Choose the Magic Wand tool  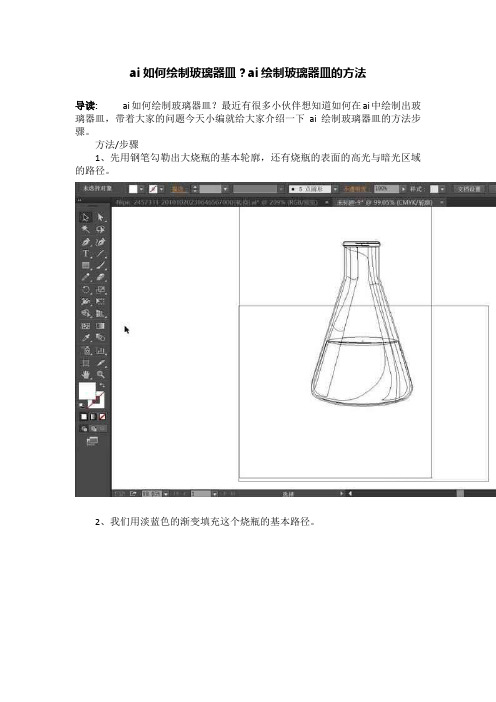[x=86, y=230]
